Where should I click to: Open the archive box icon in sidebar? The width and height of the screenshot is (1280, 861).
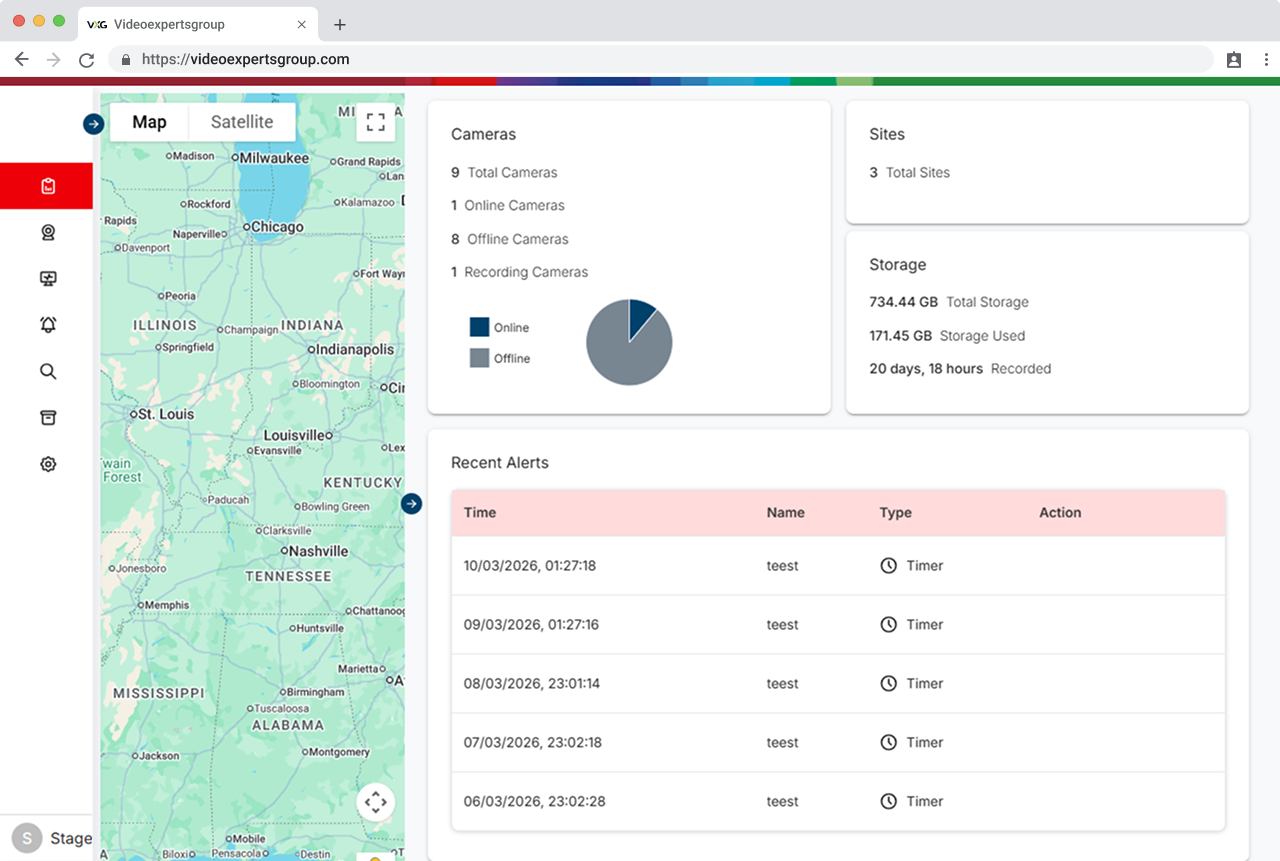point(47,418)
